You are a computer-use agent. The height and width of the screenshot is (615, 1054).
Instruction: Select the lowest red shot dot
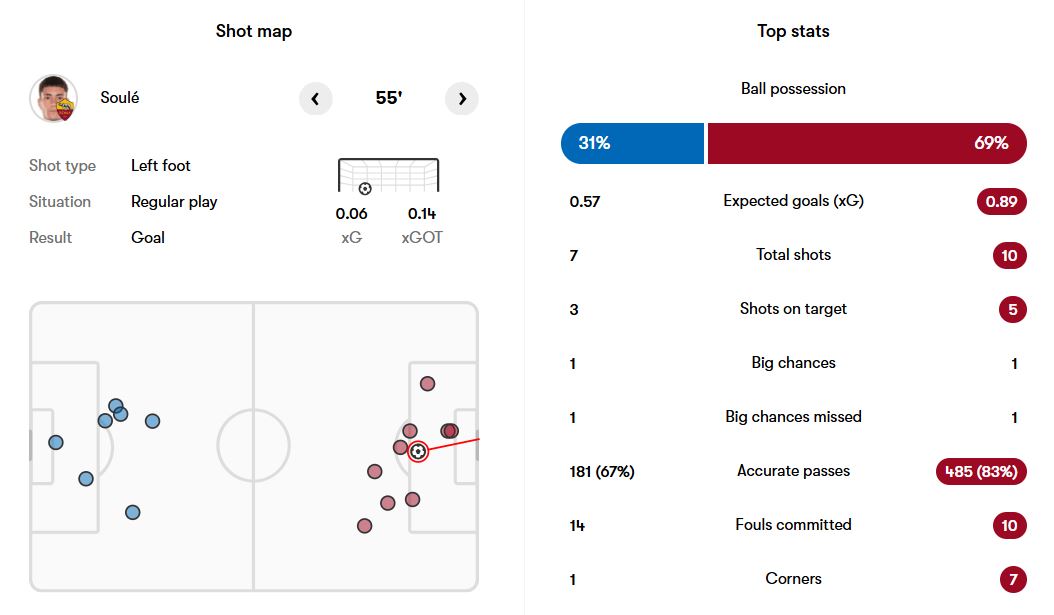(x=365, y=525)
